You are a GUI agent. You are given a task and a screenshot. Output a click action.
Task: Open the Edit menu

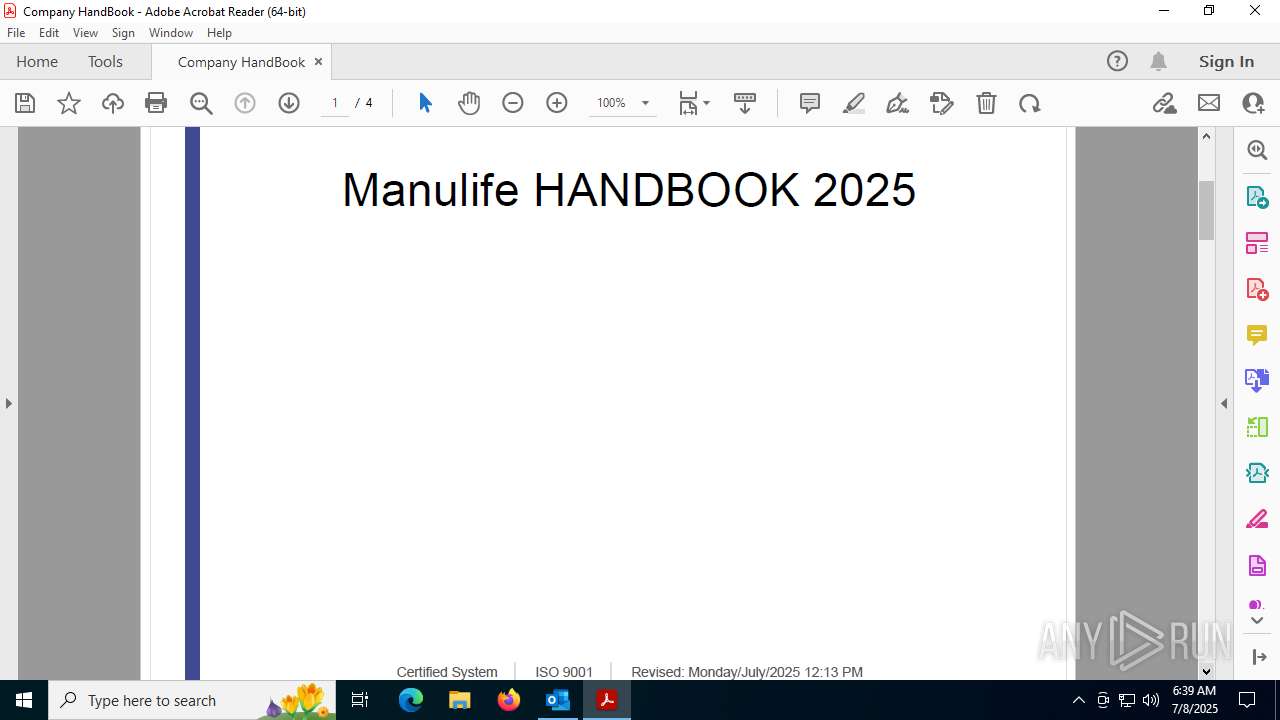pos(49,32)
